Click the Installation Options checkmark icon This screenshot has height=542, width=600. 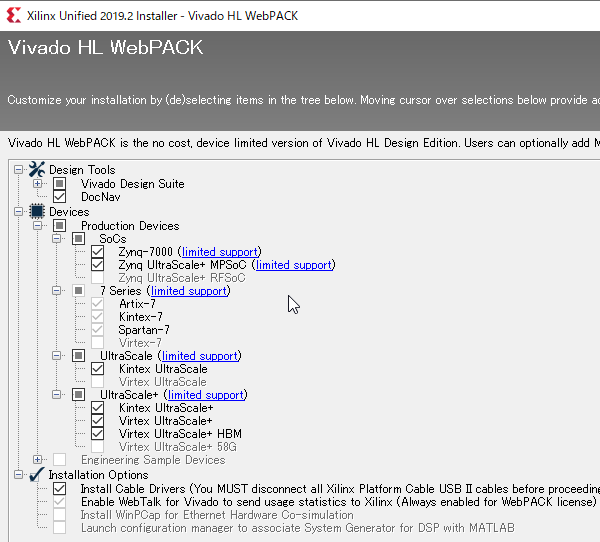point(36,475)
